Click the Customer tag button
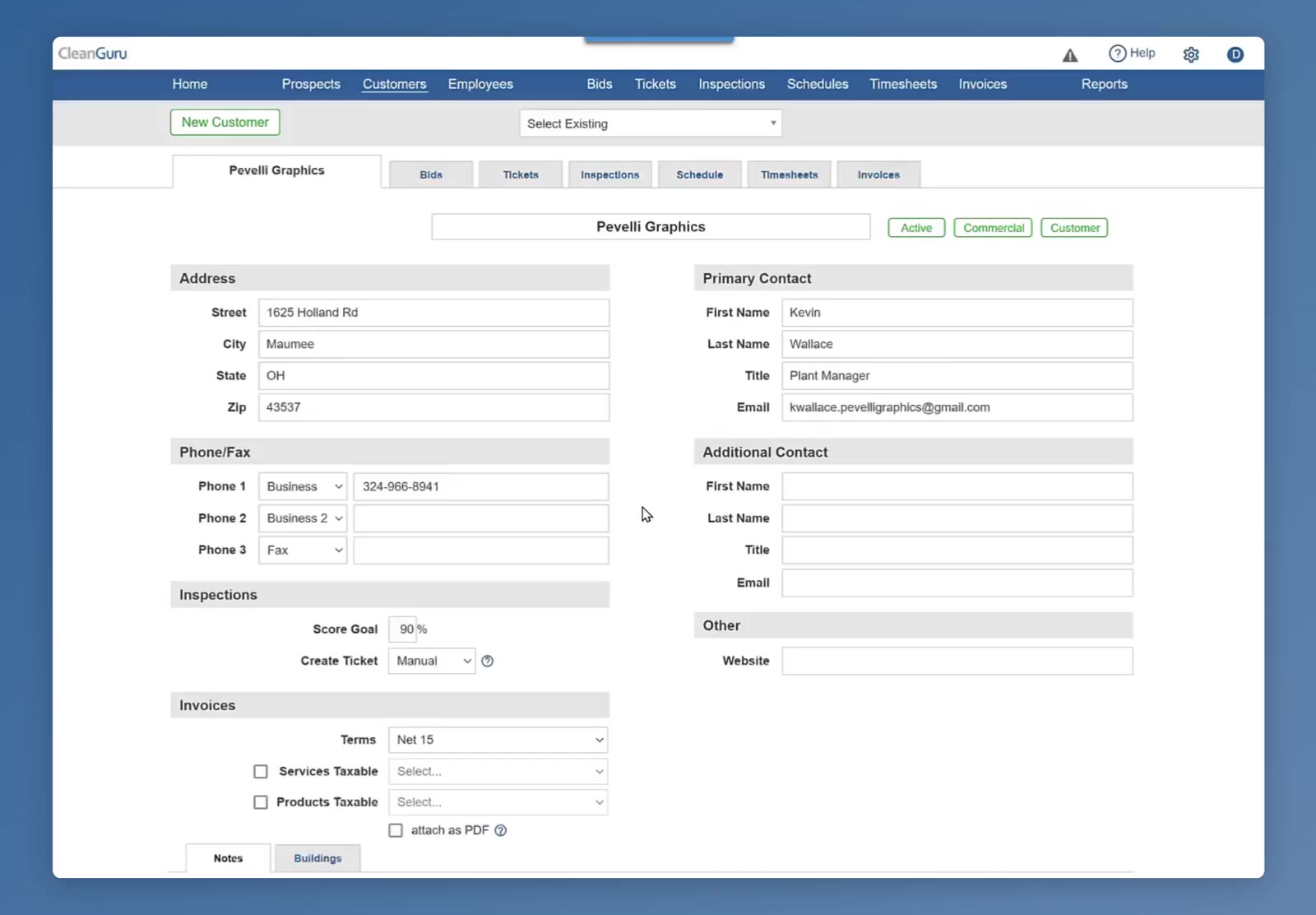Screen dimensions: 1316x915 coord(1074,228)
